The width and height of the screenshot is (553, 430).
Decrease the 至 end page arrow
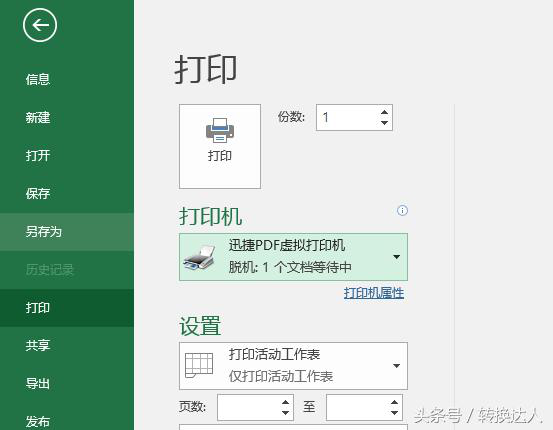tap(394, 412)
